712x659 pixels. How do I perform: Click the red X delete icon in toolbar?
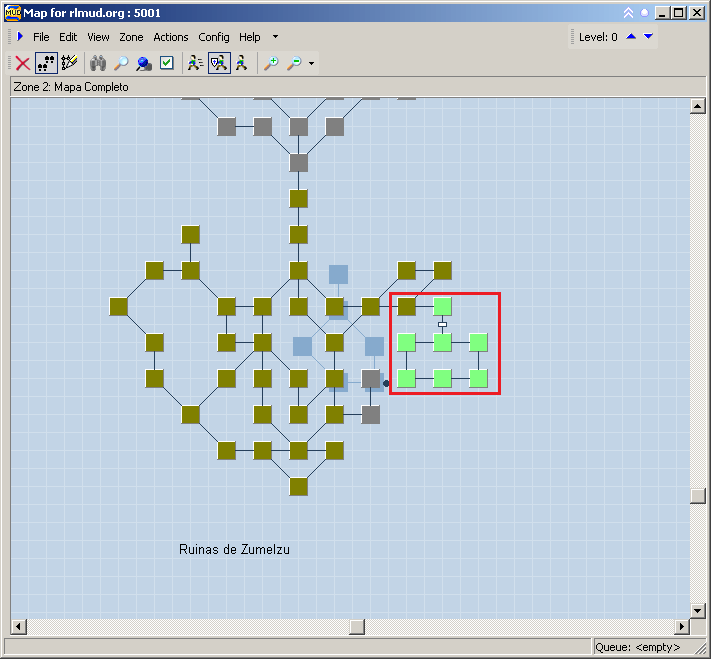pyautogui.click(x=22, y=63)
